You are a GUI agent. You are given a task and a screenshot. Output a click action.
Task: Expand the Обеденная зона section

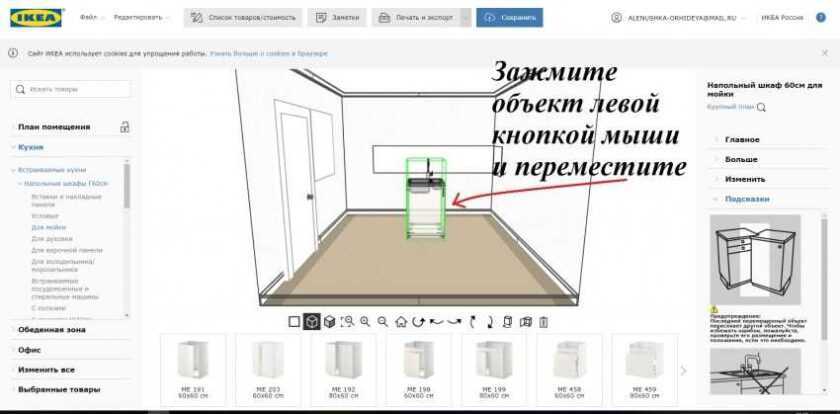[50, 329]
